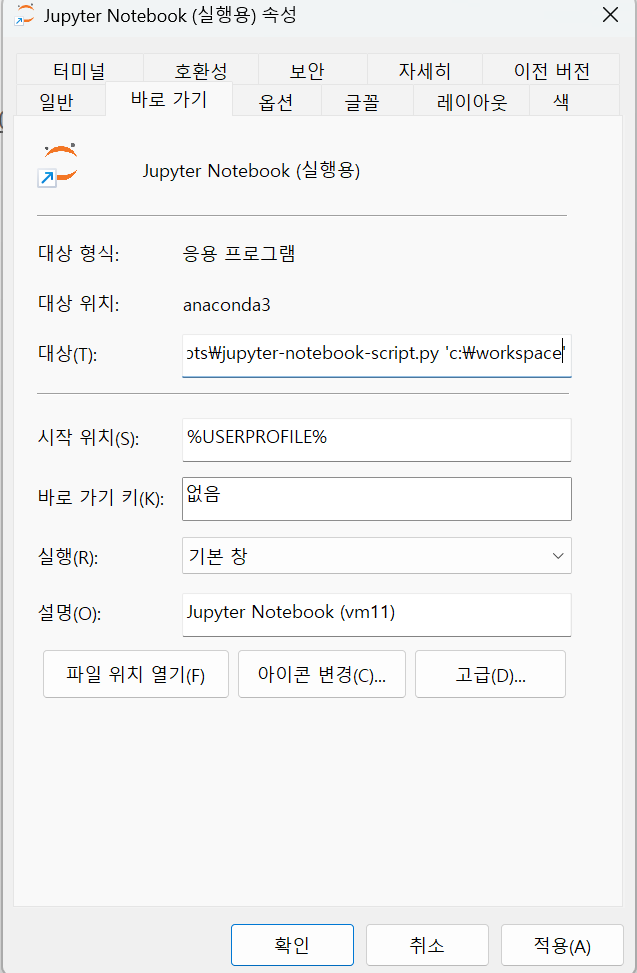Click the Jupyter shortcut icon in the title bar
This screenshot has width=637, height=973.
pyautogui.click(x=24, y=14)
